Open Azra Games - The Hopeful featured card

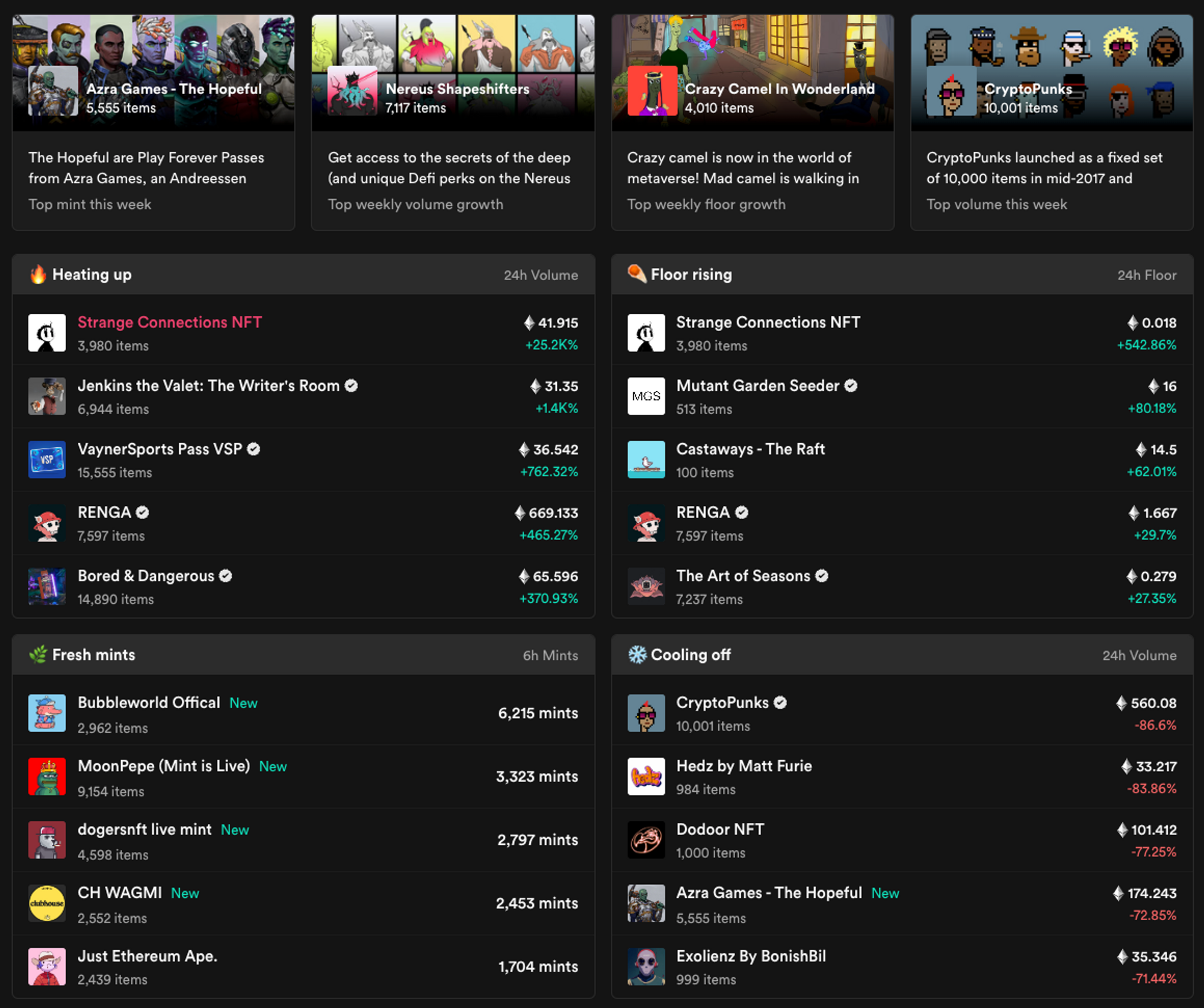click(154, 122)
